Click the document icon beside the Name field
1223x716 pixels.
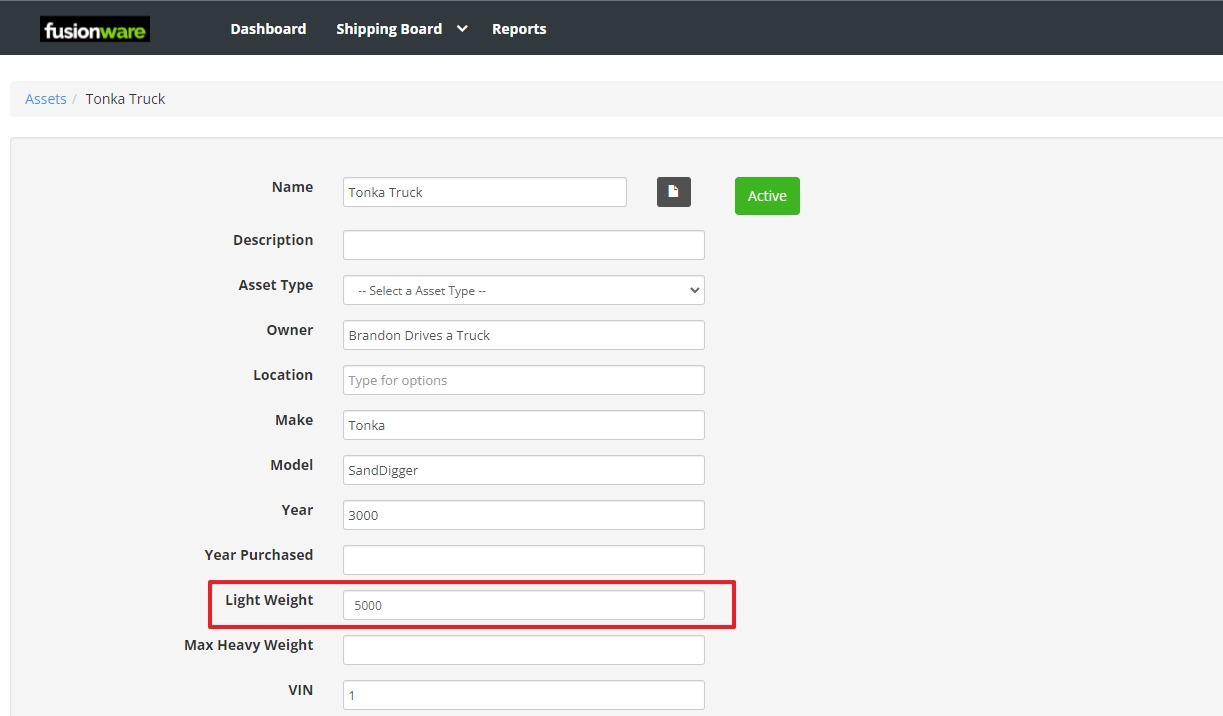pyautogui.click(x=673, y=191)
